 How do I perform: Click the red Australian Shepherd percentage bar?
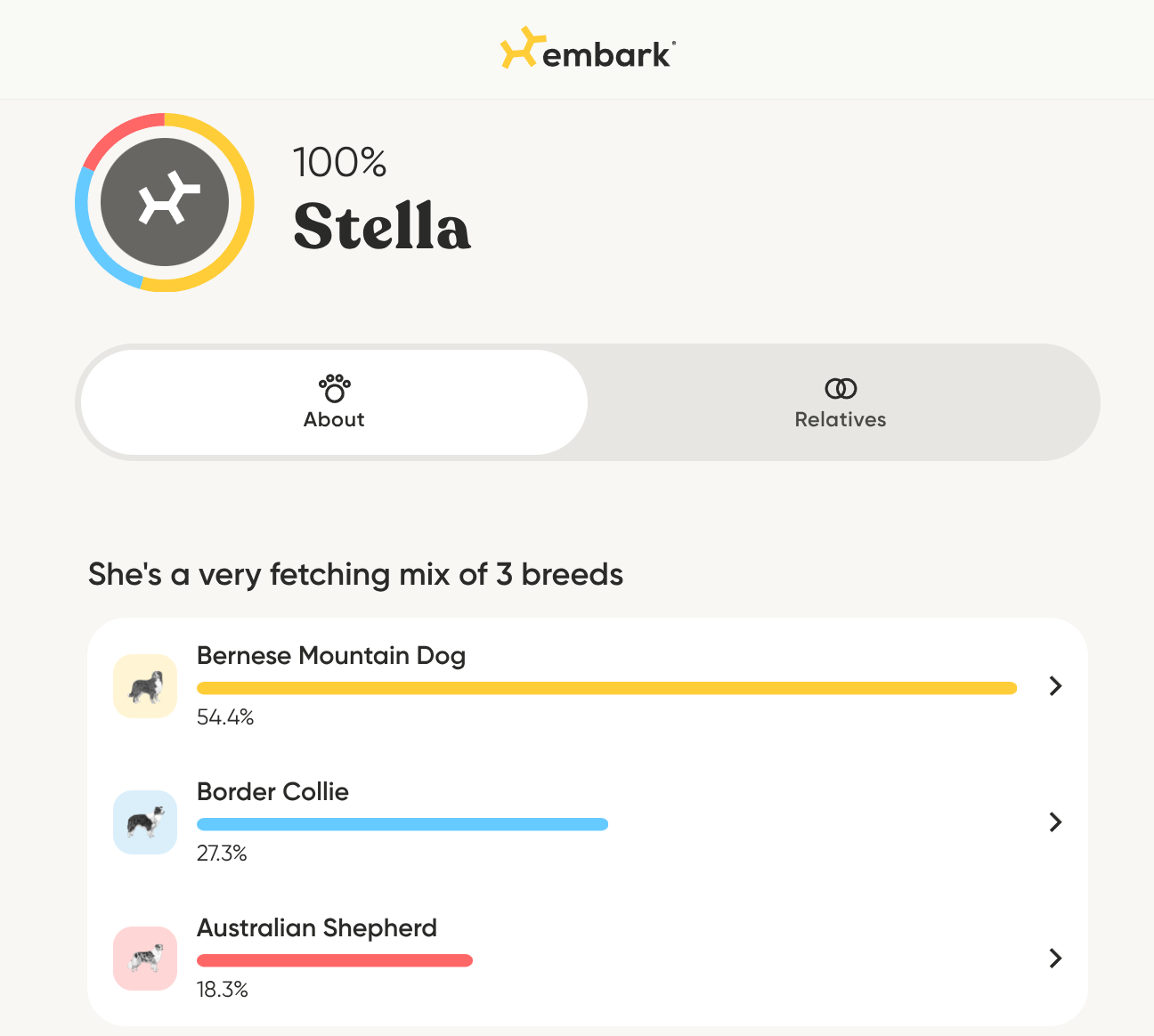(335, 959)
